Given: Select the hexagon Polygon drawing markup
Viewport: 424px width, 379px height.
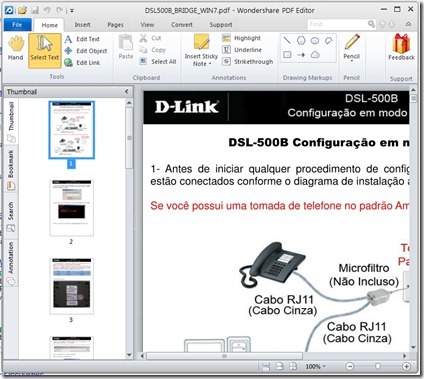Looking at the screenshot, I should [x=301, y=41].
